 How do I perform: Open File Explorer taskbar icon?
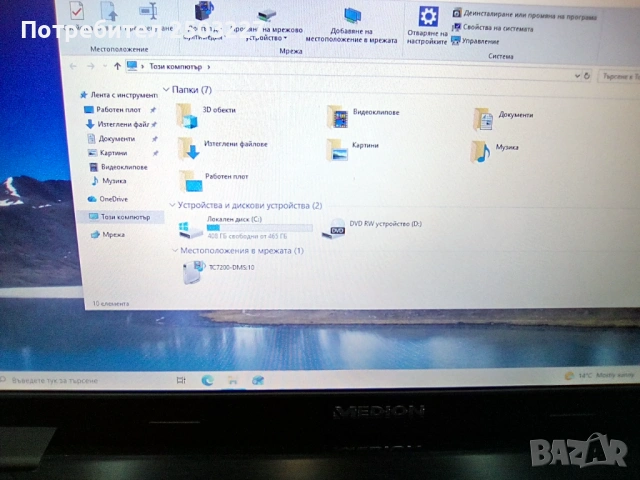click(233, 381)
